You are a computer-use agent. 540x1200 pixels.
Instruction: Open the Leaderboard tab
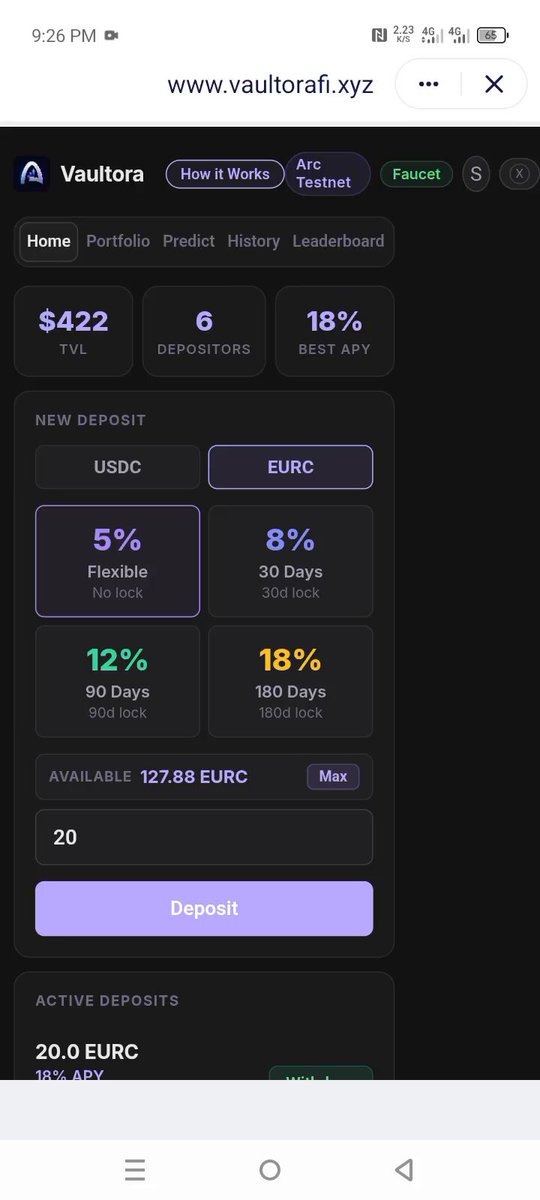click(338, 241)
